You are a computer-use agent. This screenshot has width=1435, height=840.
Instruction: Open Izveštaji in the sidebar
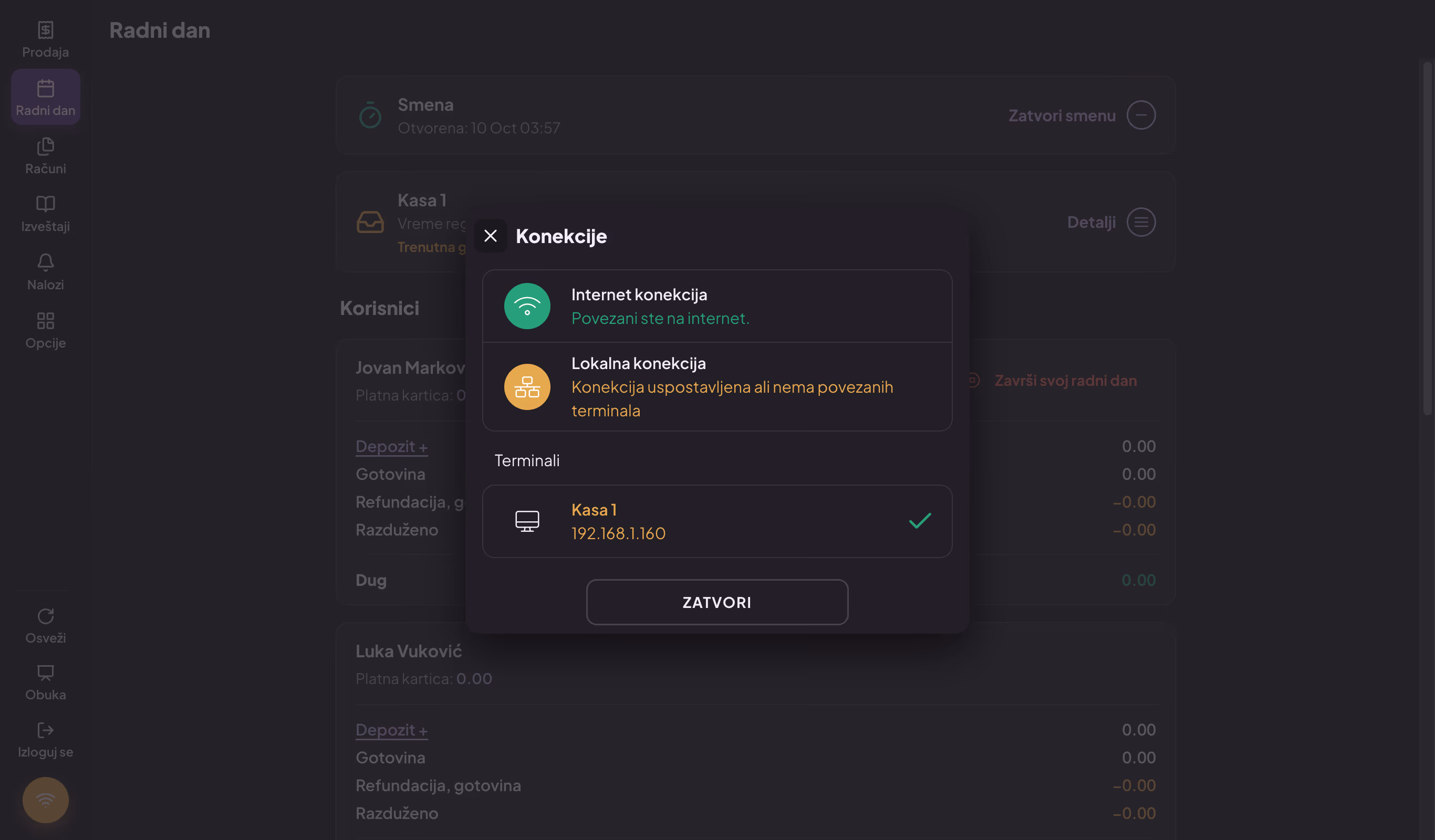click(46, 214)
